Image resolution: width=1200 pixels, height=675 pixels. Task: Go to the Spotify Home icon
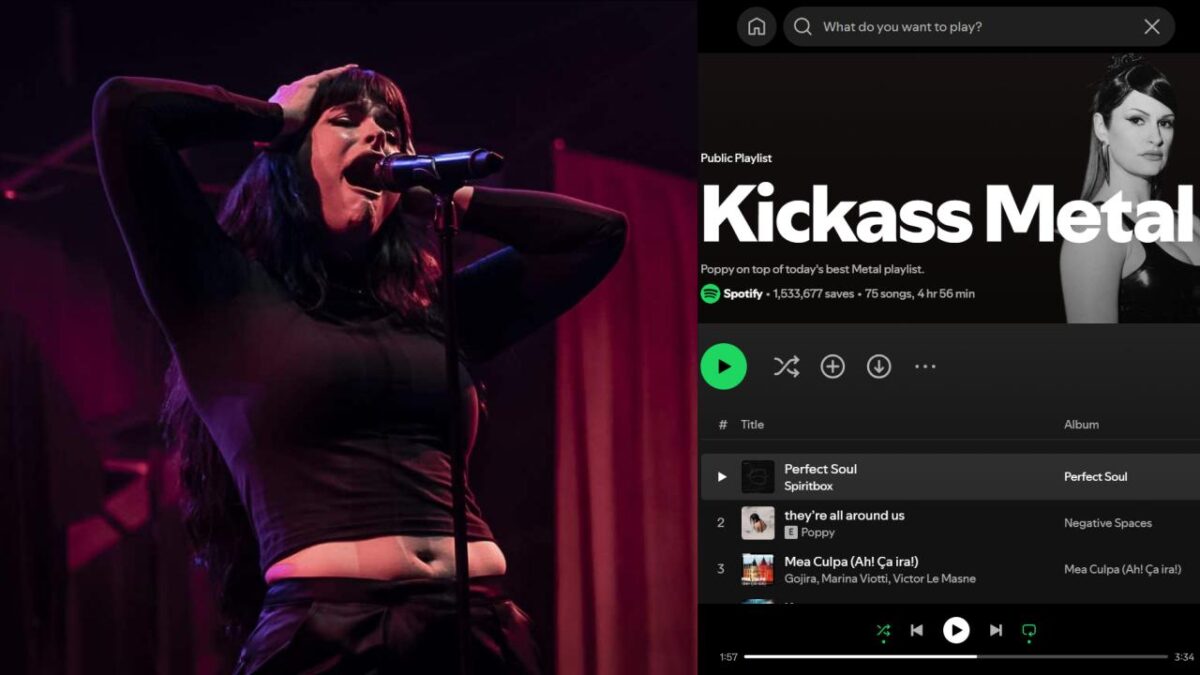point(756,27)
